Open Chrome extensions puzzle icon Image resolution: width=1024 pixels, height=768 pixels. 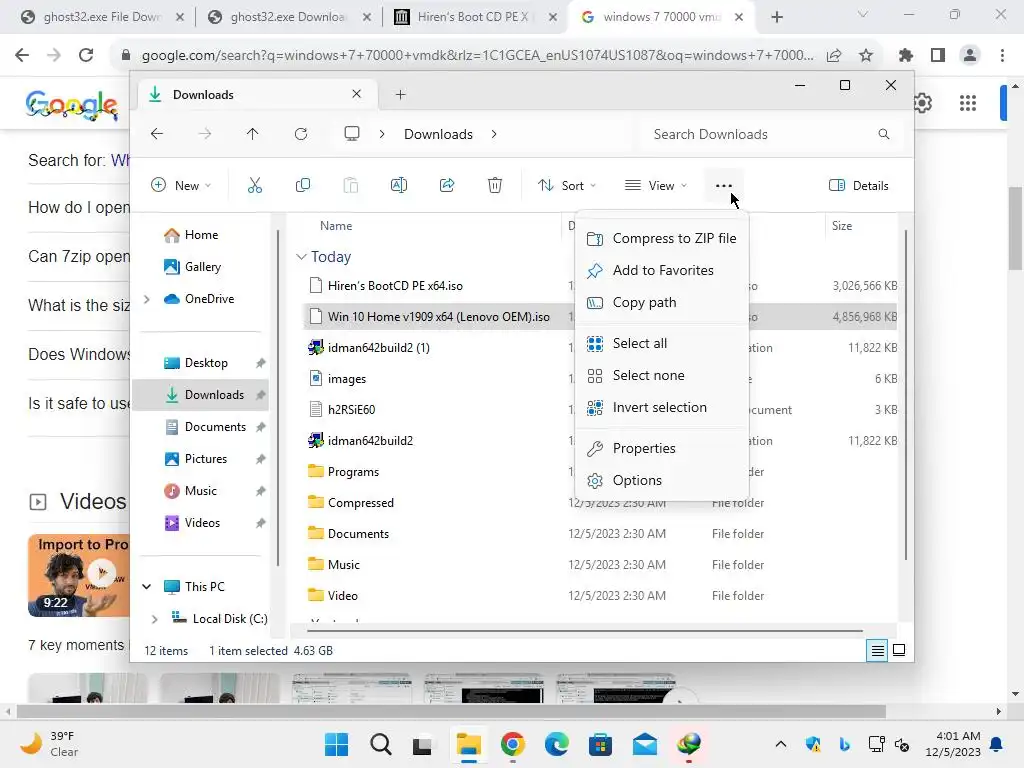(905, 56)
